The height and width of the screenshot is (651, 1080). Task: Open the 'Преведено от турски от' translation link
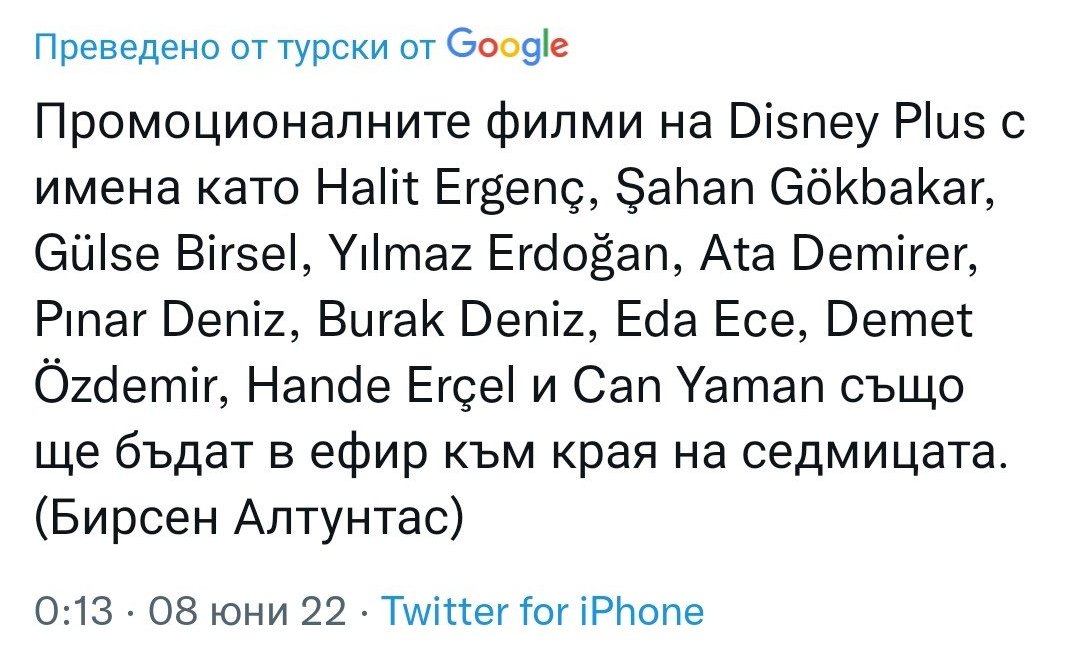click(x=236, y=48)
